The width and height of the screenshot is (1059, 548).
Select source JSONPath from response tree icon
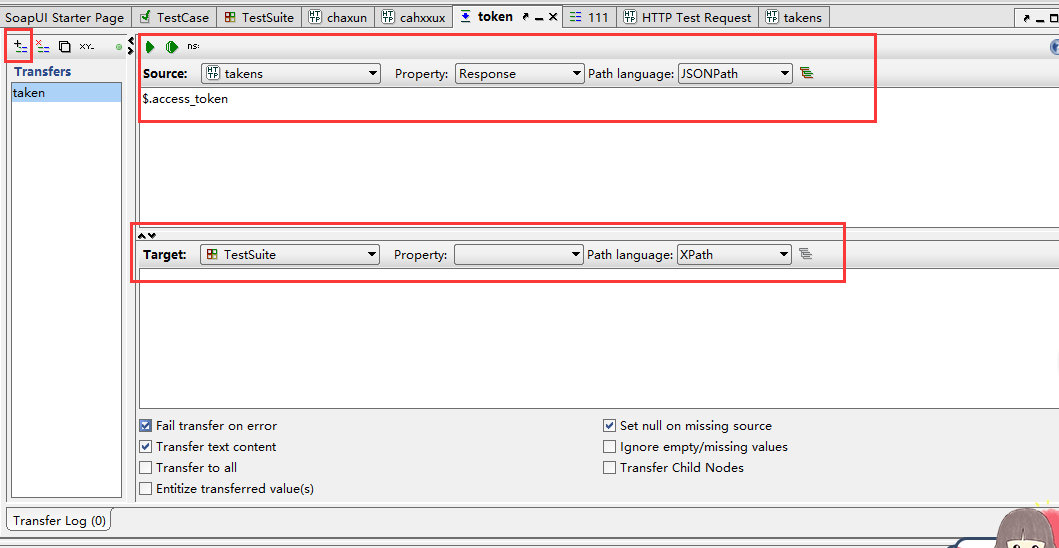[x=806, y=73]
